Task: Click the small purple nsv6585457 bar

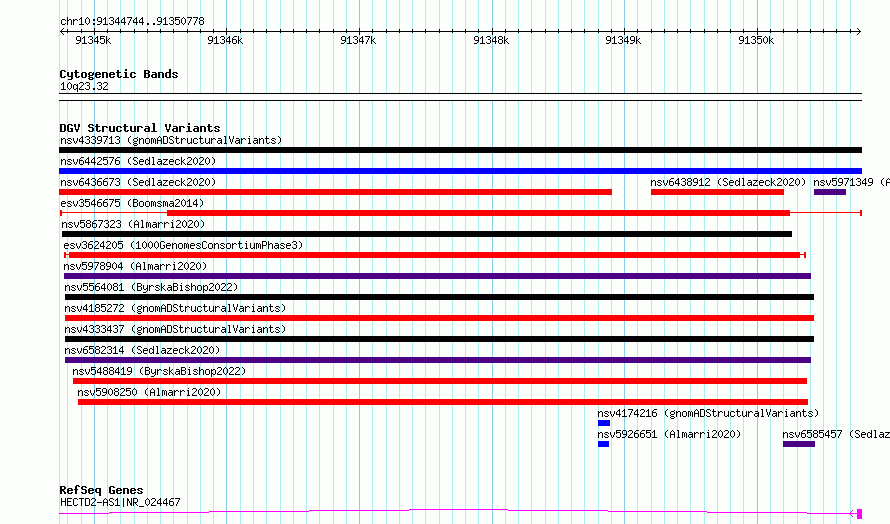Action: (798, 444)
